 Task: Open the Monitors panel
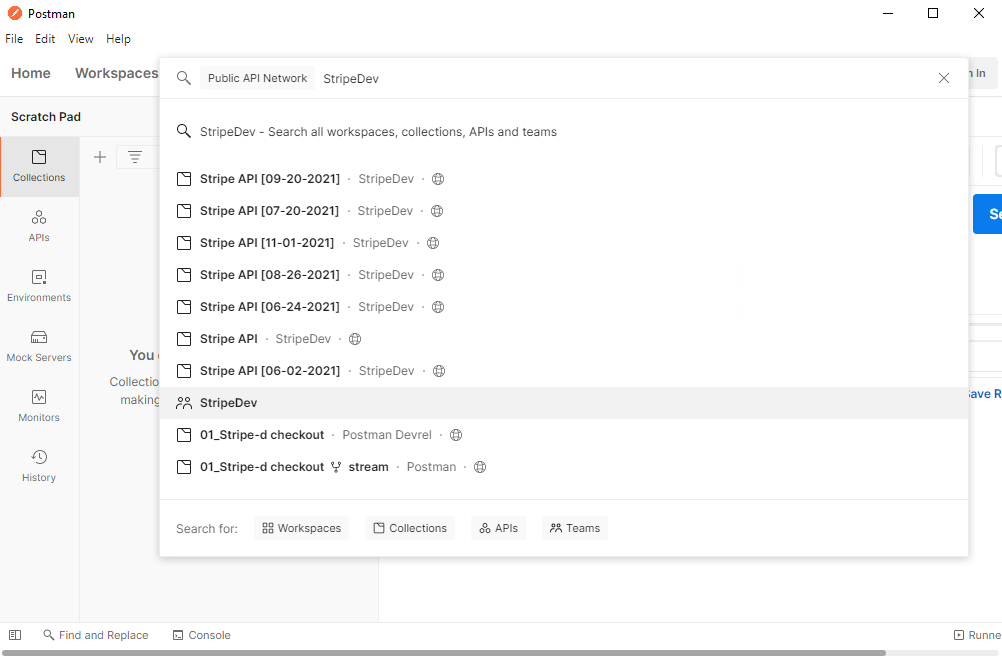pyautogui.click(x=38, y=406)
